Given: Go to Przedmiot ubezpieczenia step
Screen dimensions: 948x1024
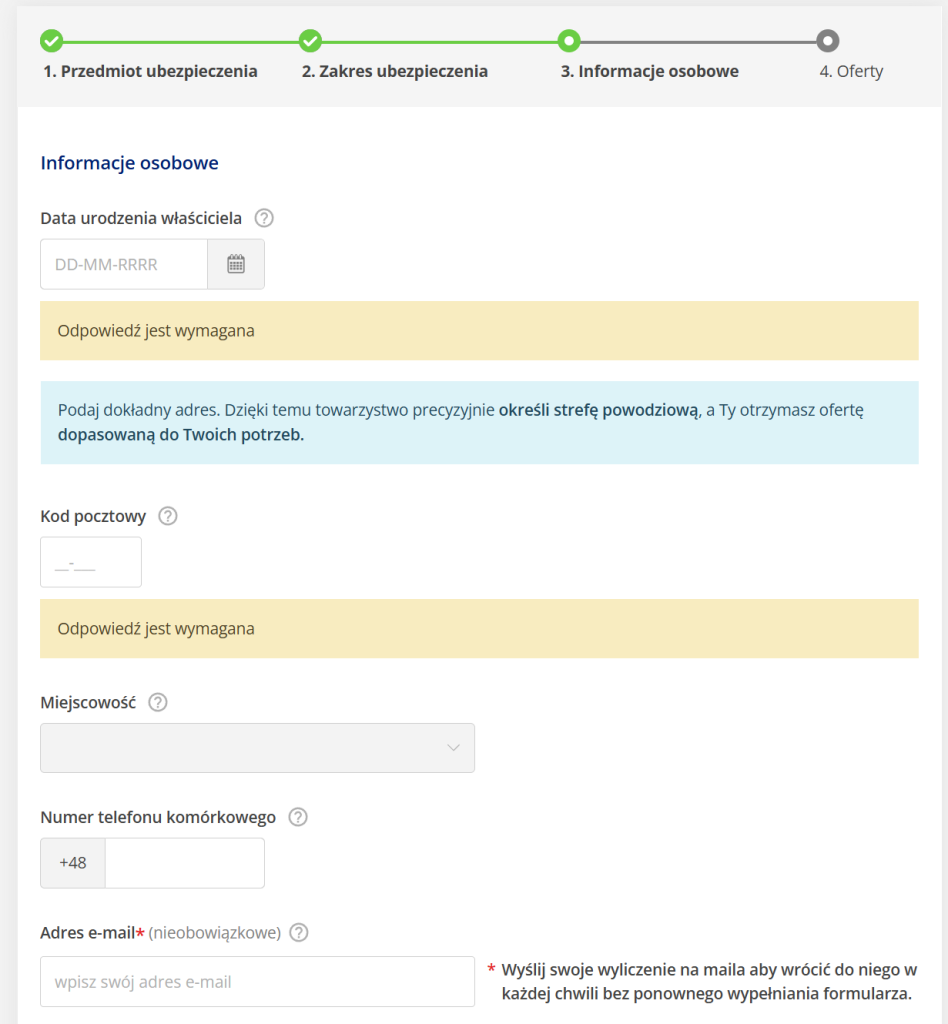Looking at the screenshot, I should point(150,71).
